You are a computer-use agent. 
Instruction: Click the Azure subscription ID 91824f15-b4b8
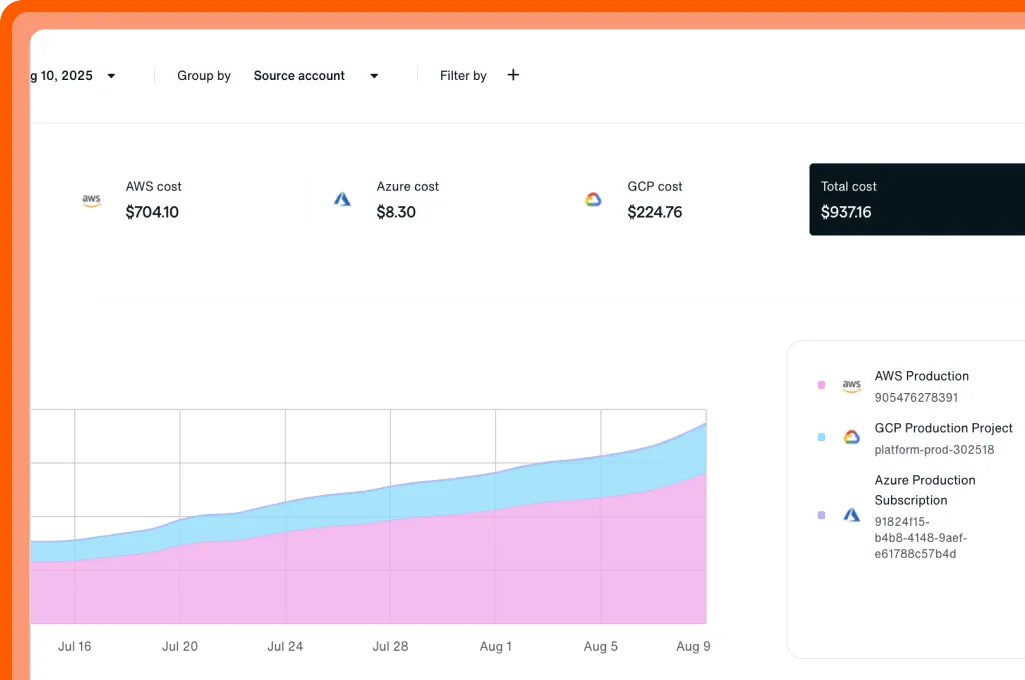click(920, 537)
